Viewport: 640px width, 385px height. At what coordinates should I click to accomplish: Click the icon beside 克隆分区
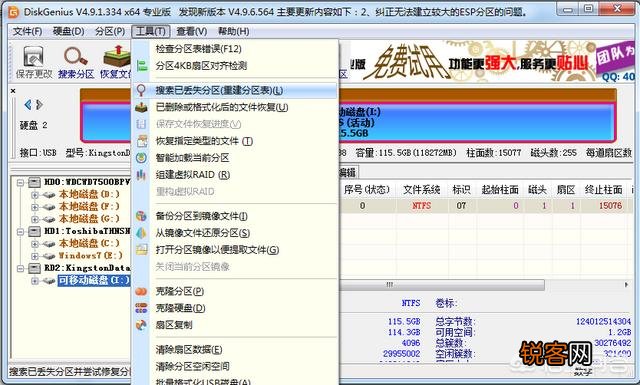coord(141,291)
